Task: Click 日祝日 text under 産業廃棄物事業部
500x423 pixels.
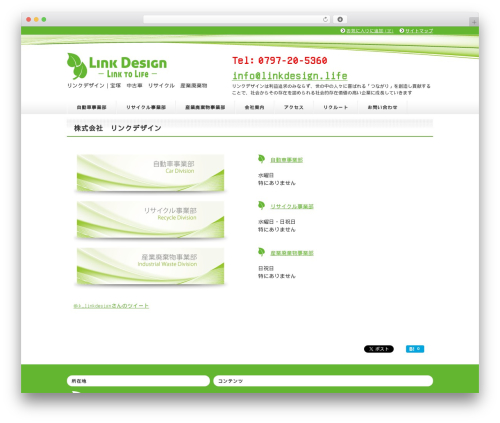Action: click(x=266, y=268)
